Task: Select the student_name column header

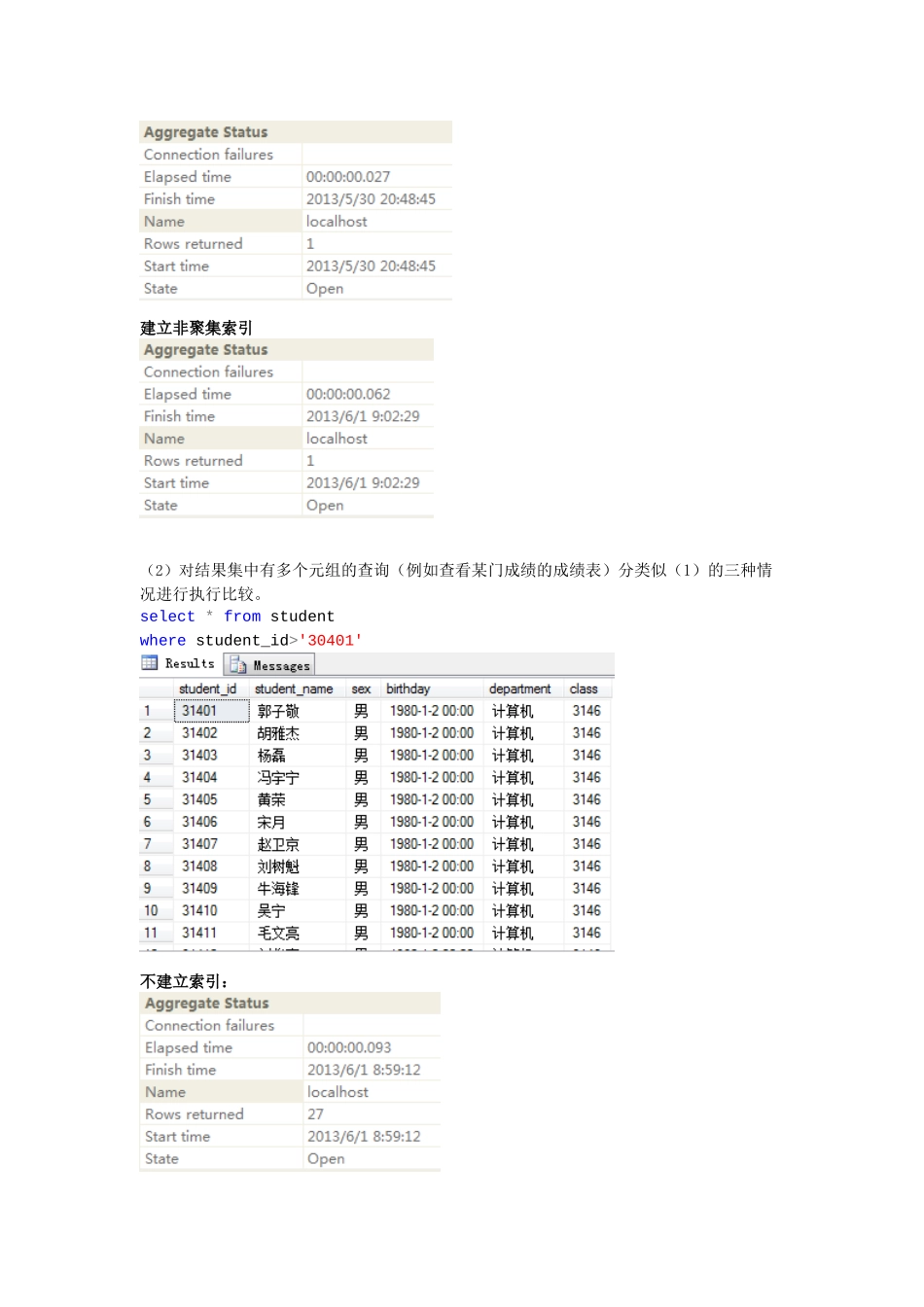Action: tap(294, 689)
